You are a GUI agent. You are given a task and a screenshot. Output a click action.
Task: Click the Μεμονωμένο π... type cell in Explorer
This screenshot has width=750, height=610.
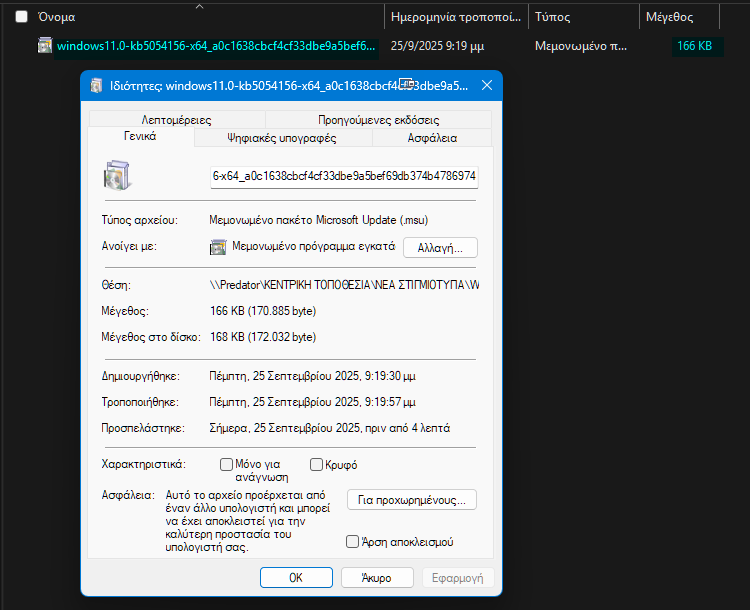pyautogui.click(x=581, y=46)
